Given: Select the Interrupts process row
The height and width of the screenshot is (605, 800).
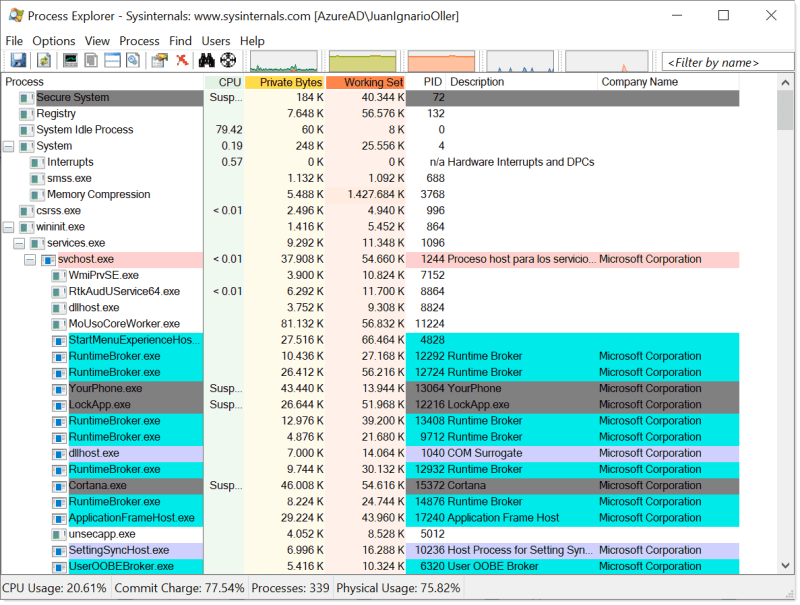Looking at the screenshot, I should [370, 162].
